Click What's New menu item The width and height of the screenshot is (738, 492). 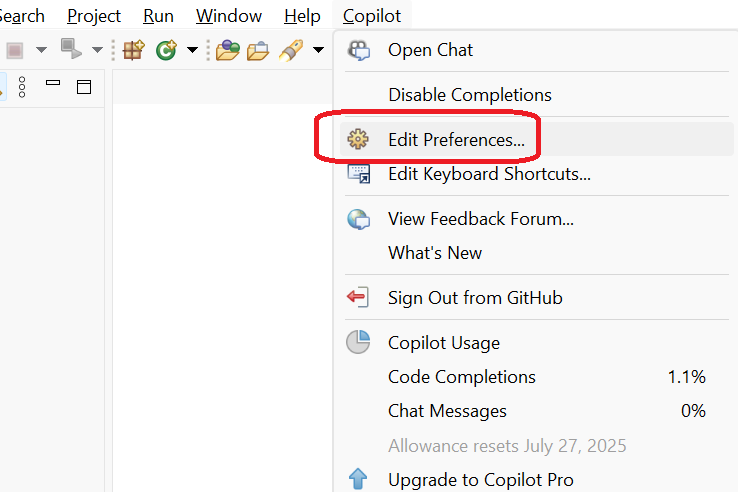coord(537,253)
